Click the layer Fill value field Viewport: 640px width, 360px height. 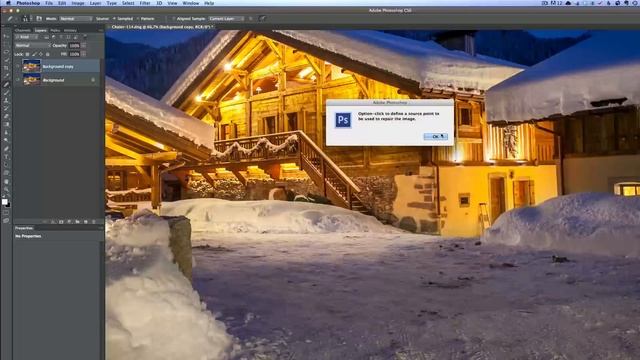(74, 54)
